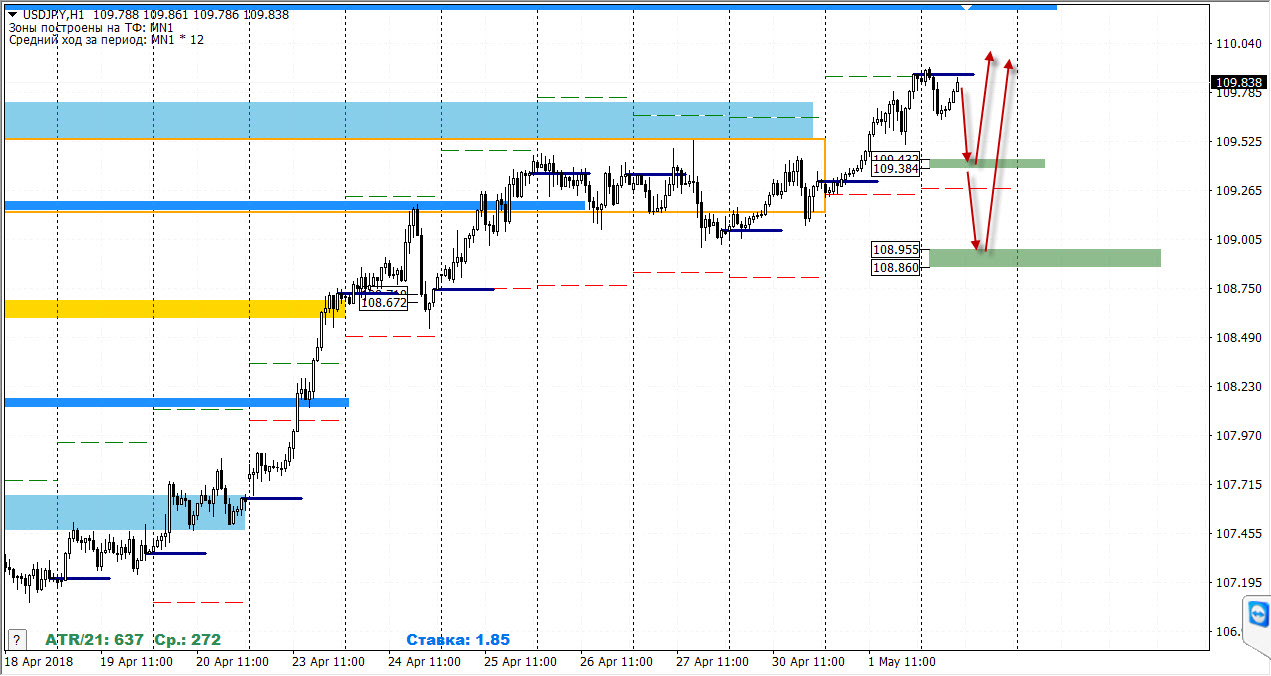
Task: Select the small green zone at 109.384
Action: pos(987,163)
